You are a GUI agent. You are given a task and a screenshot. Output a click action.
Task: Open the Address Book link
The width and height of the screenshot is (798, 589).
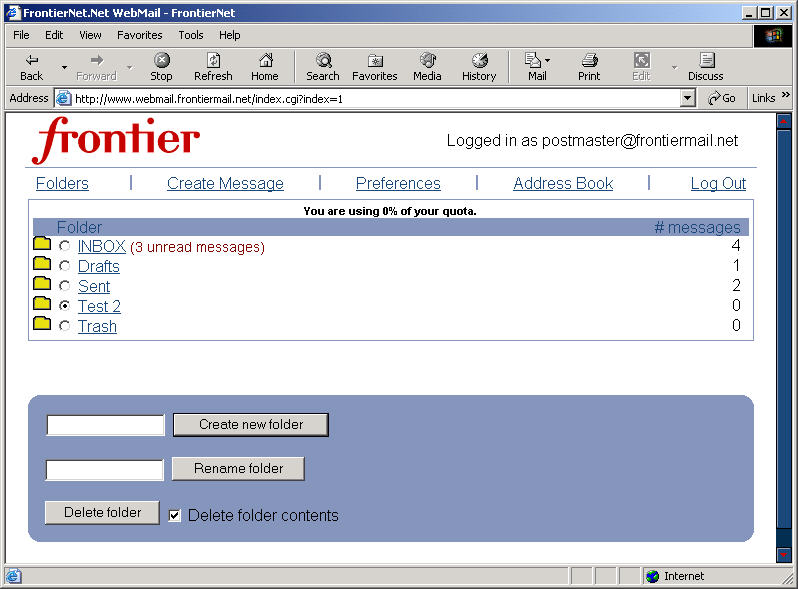tap(563, 183)
